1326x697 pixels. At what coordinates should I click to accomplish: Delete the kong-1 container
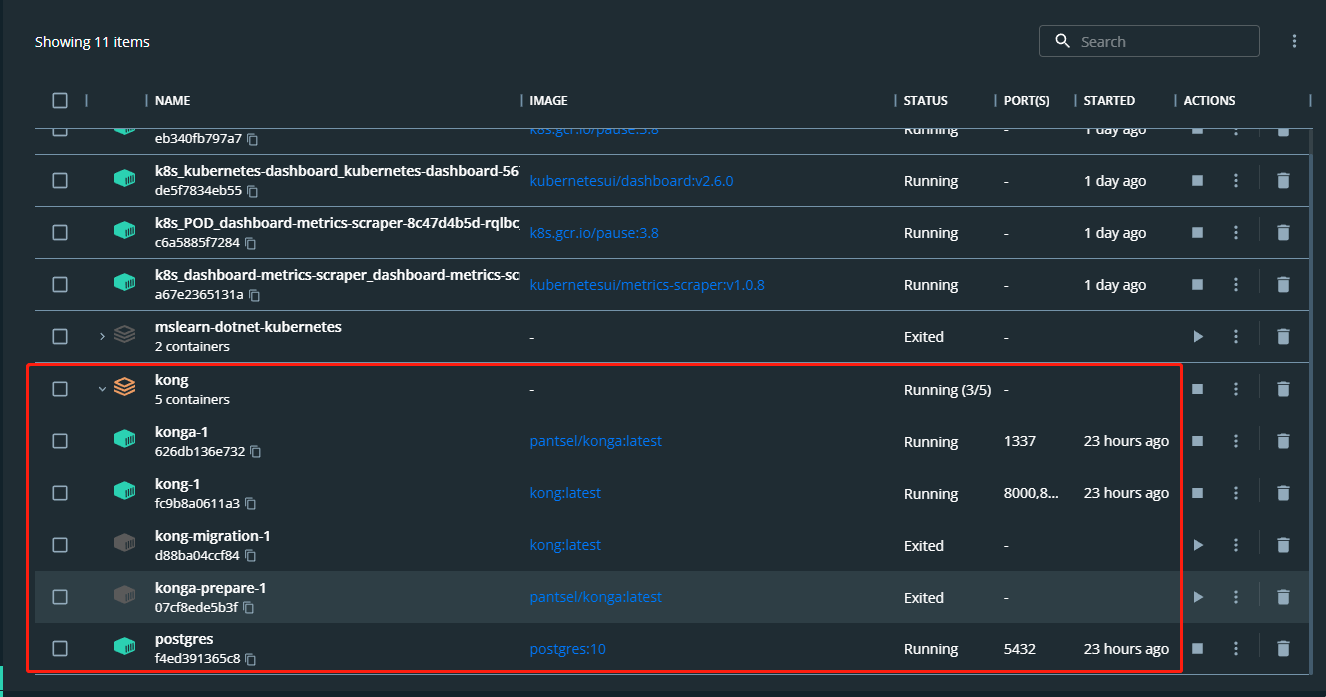(1283, 493)
